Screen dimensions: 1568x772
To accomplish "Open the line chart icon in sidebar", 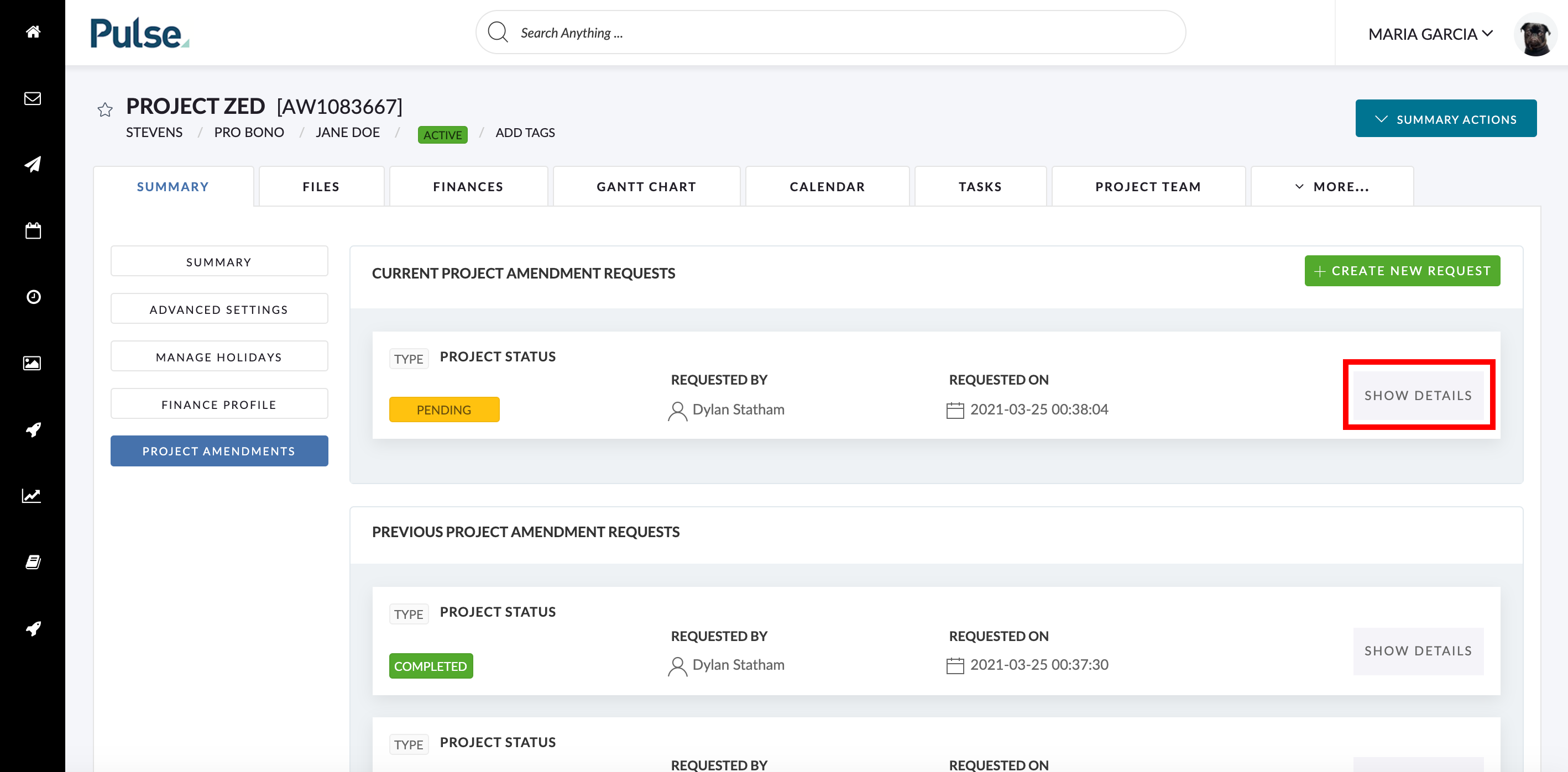I will 32,496.
